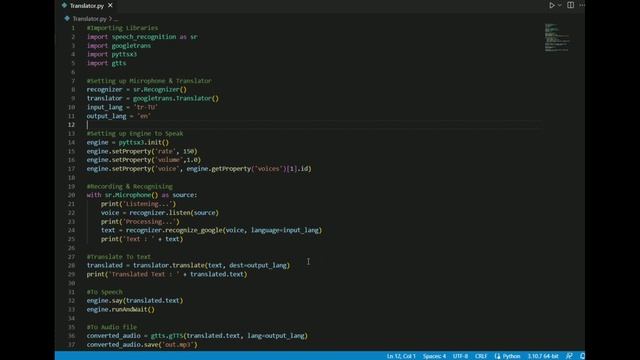Click 'with sr.Microphone() as source:' line
This screenshot has height=360, width=640.
point(142,195)
